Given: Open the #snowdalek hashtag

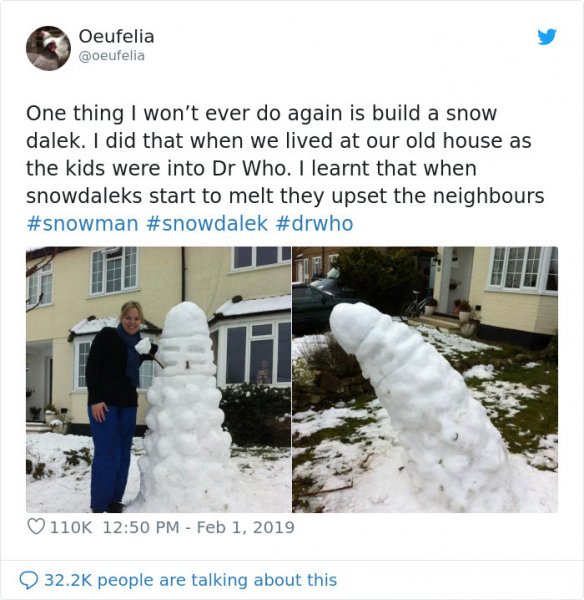Looking at the screenshot, I should (207, 223).
